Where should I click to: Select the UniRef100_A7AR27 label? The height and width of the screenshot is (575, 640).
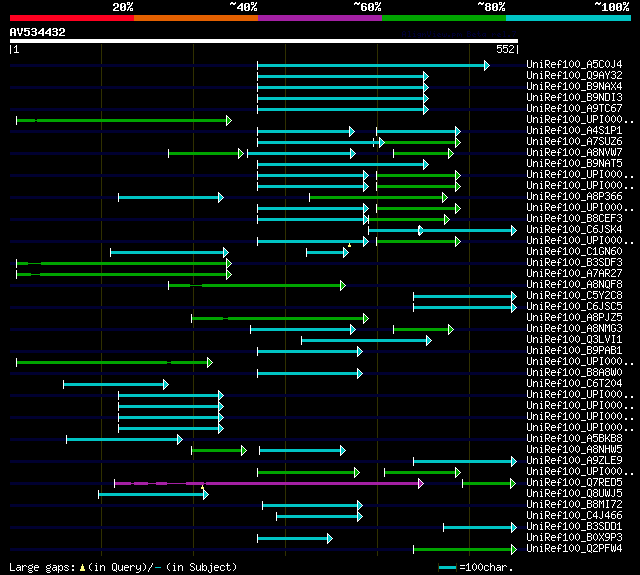(x=574, y=274)
